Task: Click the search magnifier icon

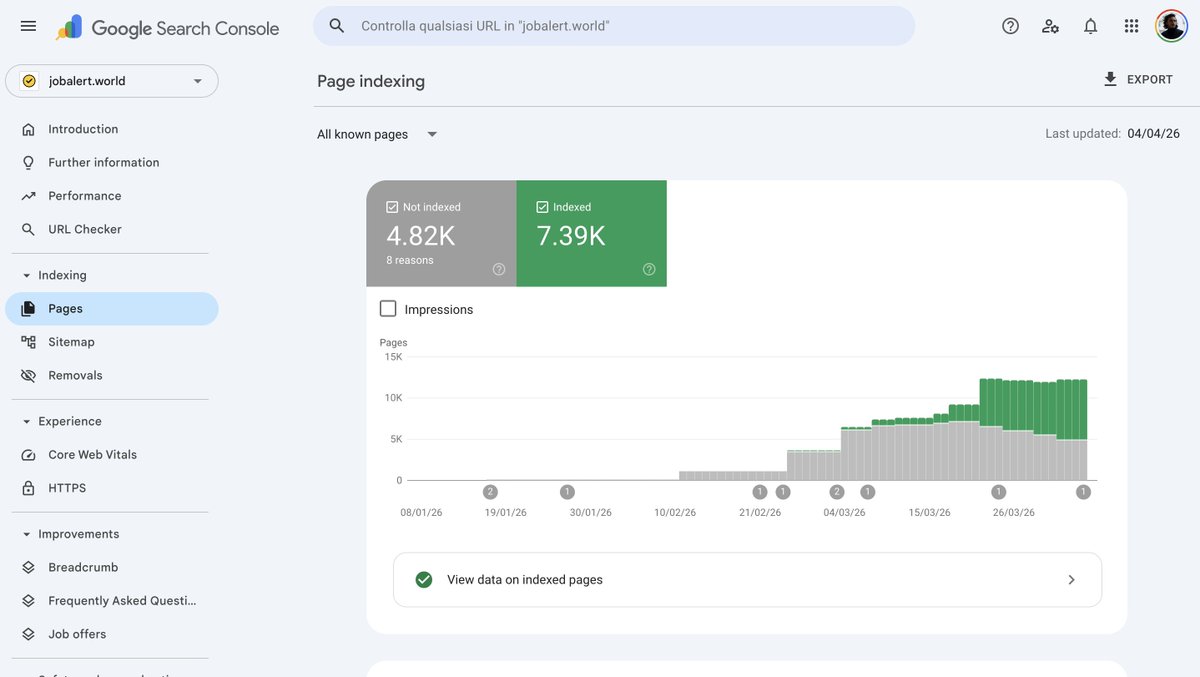Action: tap(337, 26)
